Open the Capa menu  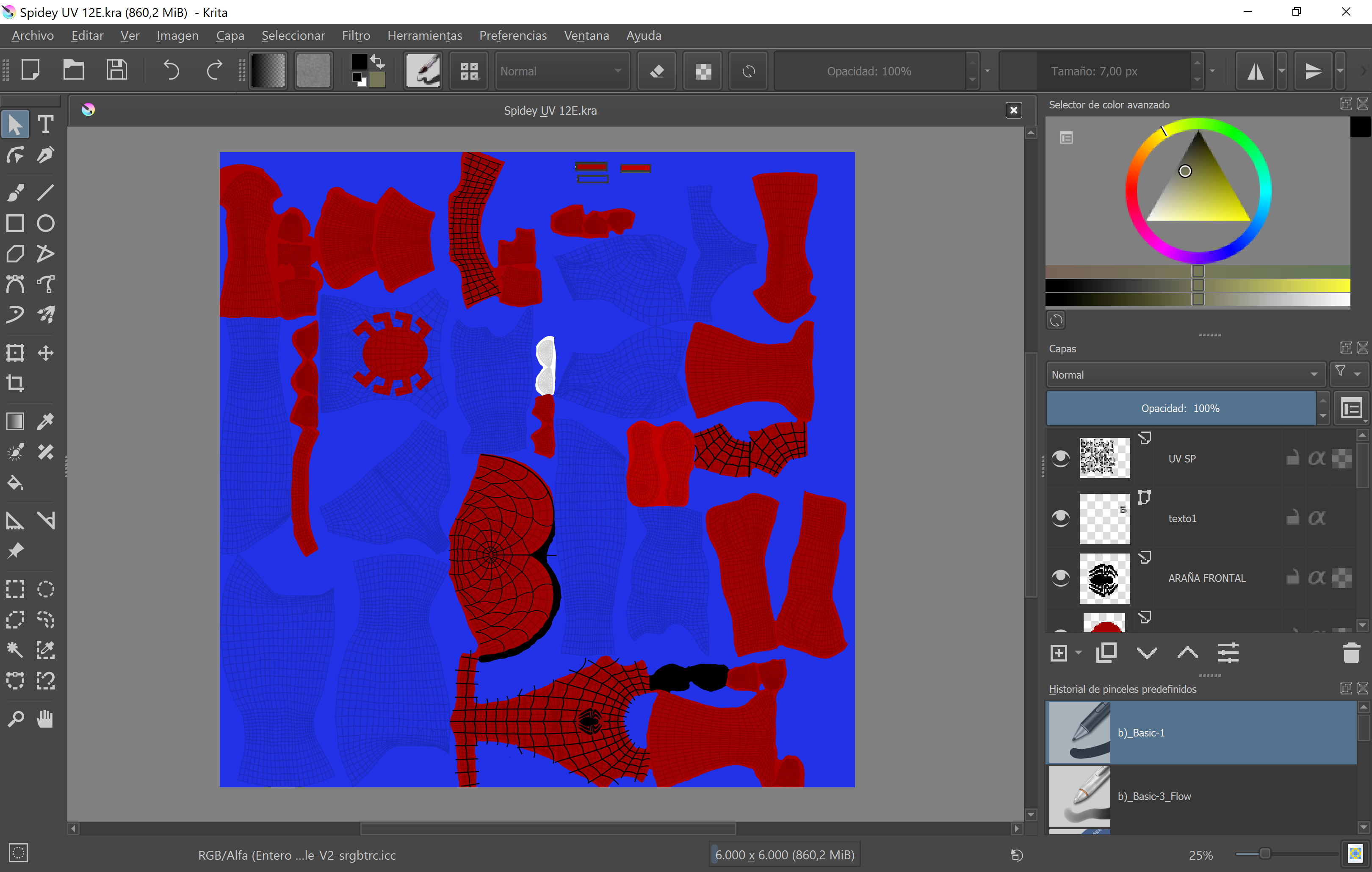click(230, 35)
